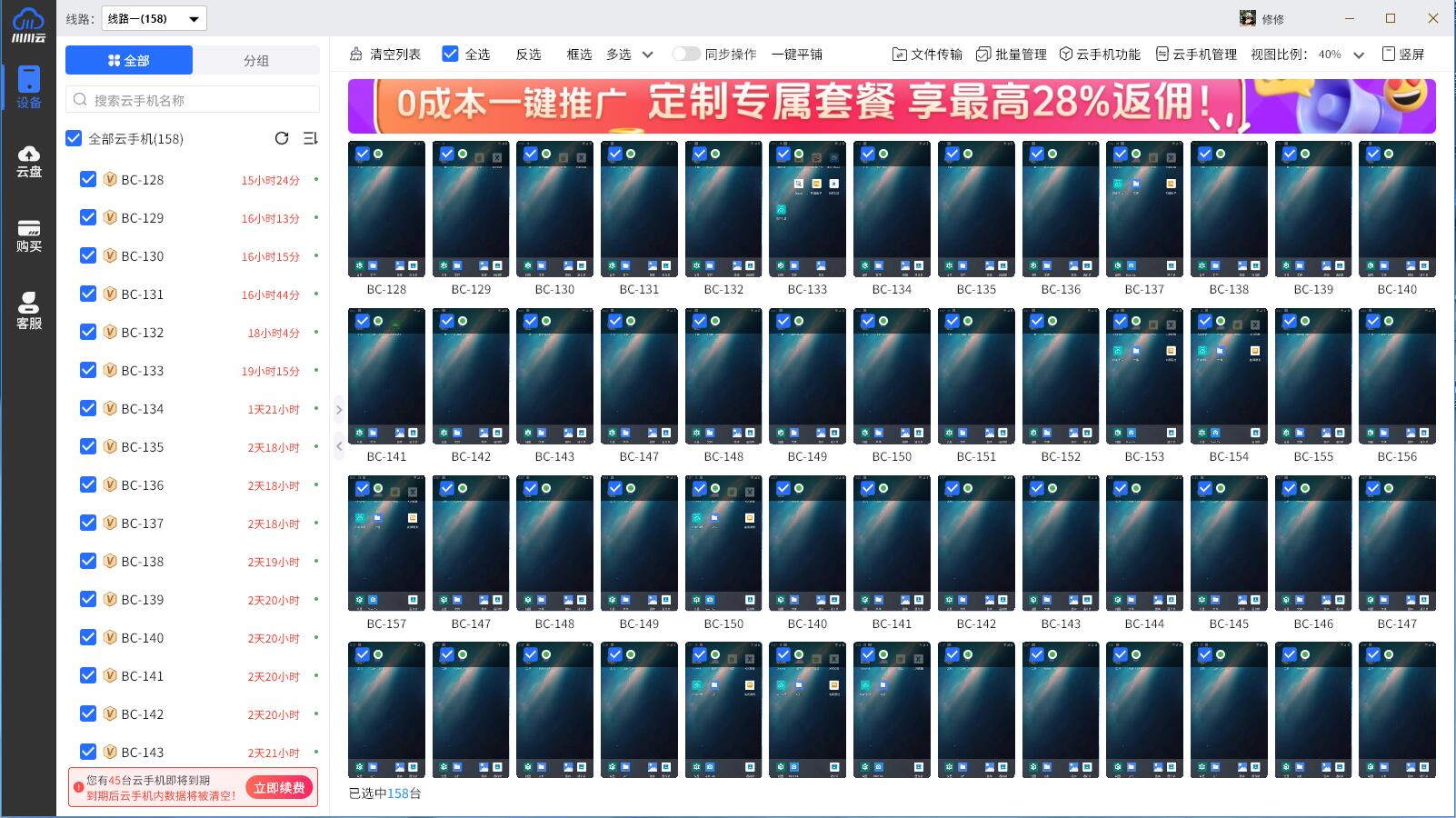
Task: Refresh the 全部云手机 device list
Action: [282, 138]
